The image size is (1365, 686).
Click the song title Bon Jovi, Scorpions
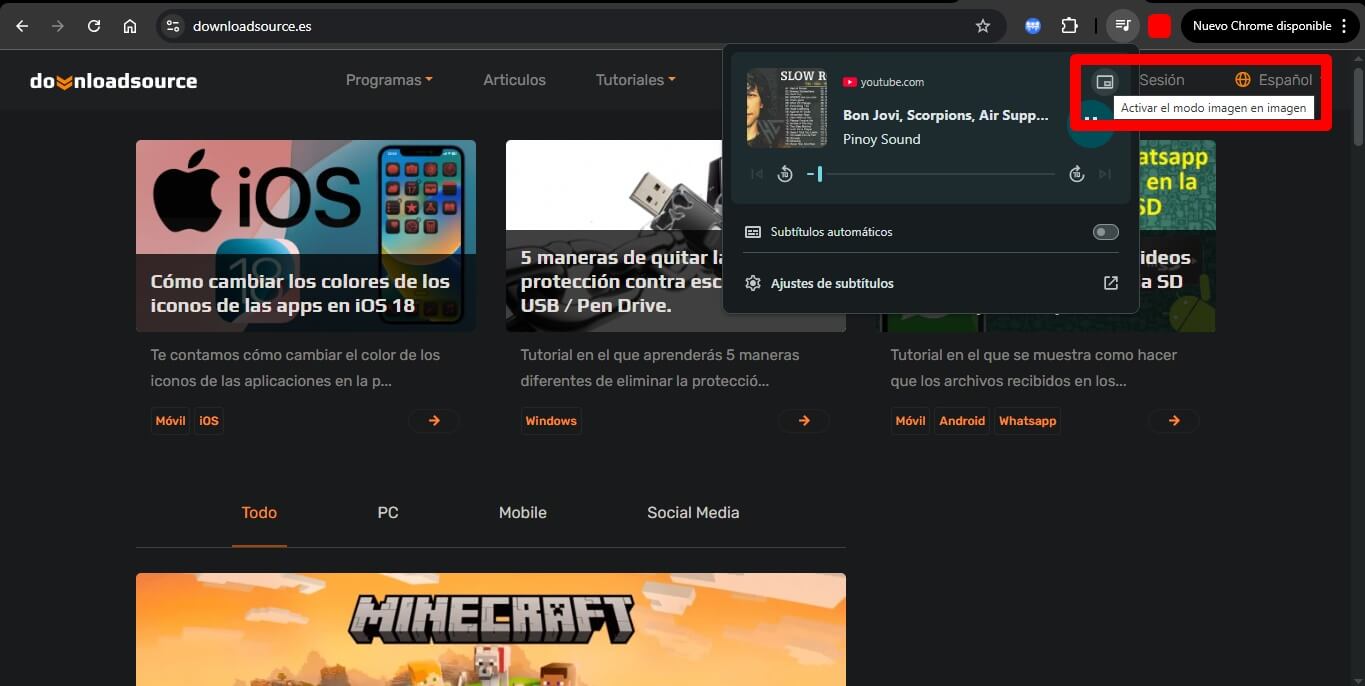945,115
